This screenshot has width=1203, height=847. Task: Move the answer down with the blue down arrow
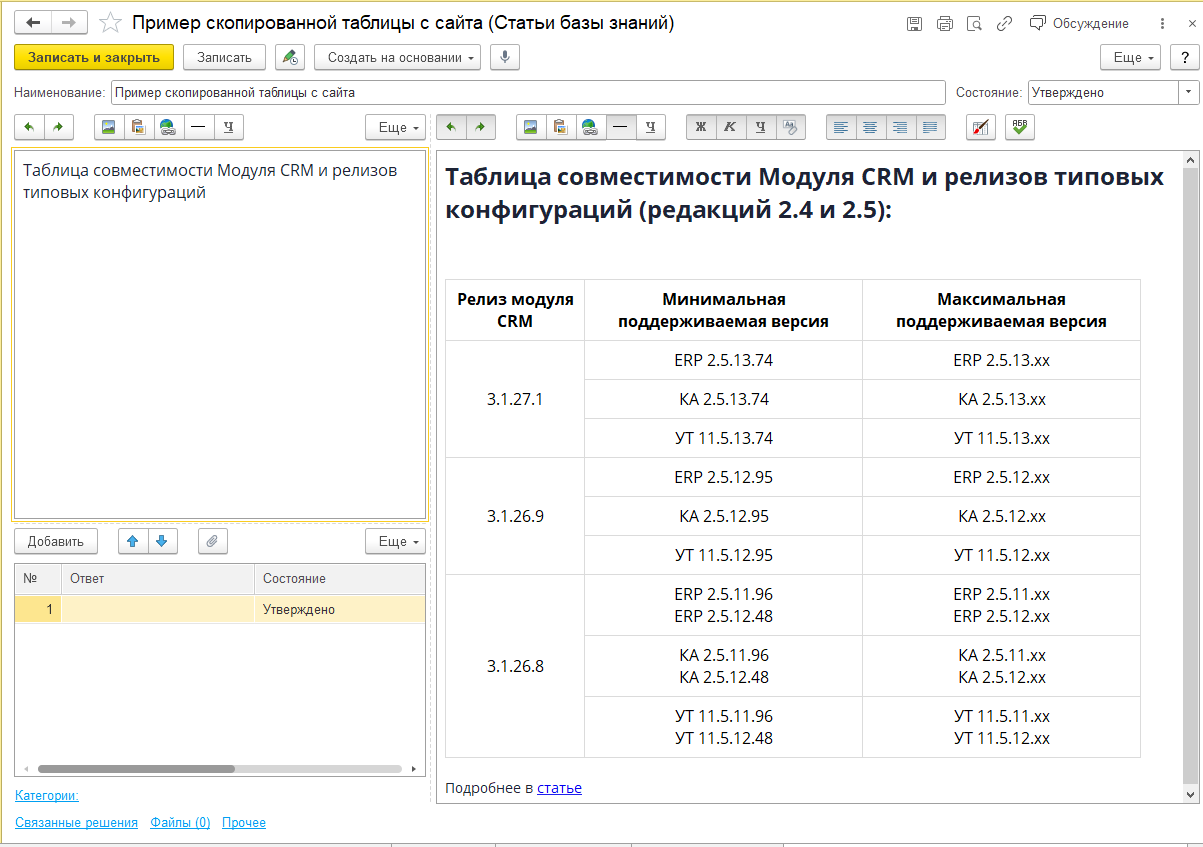pos(163,541)
